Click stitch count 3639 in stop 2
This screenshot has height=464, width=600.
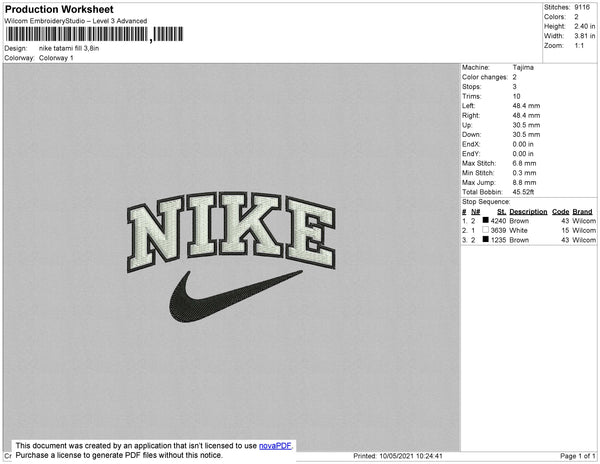(498, 230)
